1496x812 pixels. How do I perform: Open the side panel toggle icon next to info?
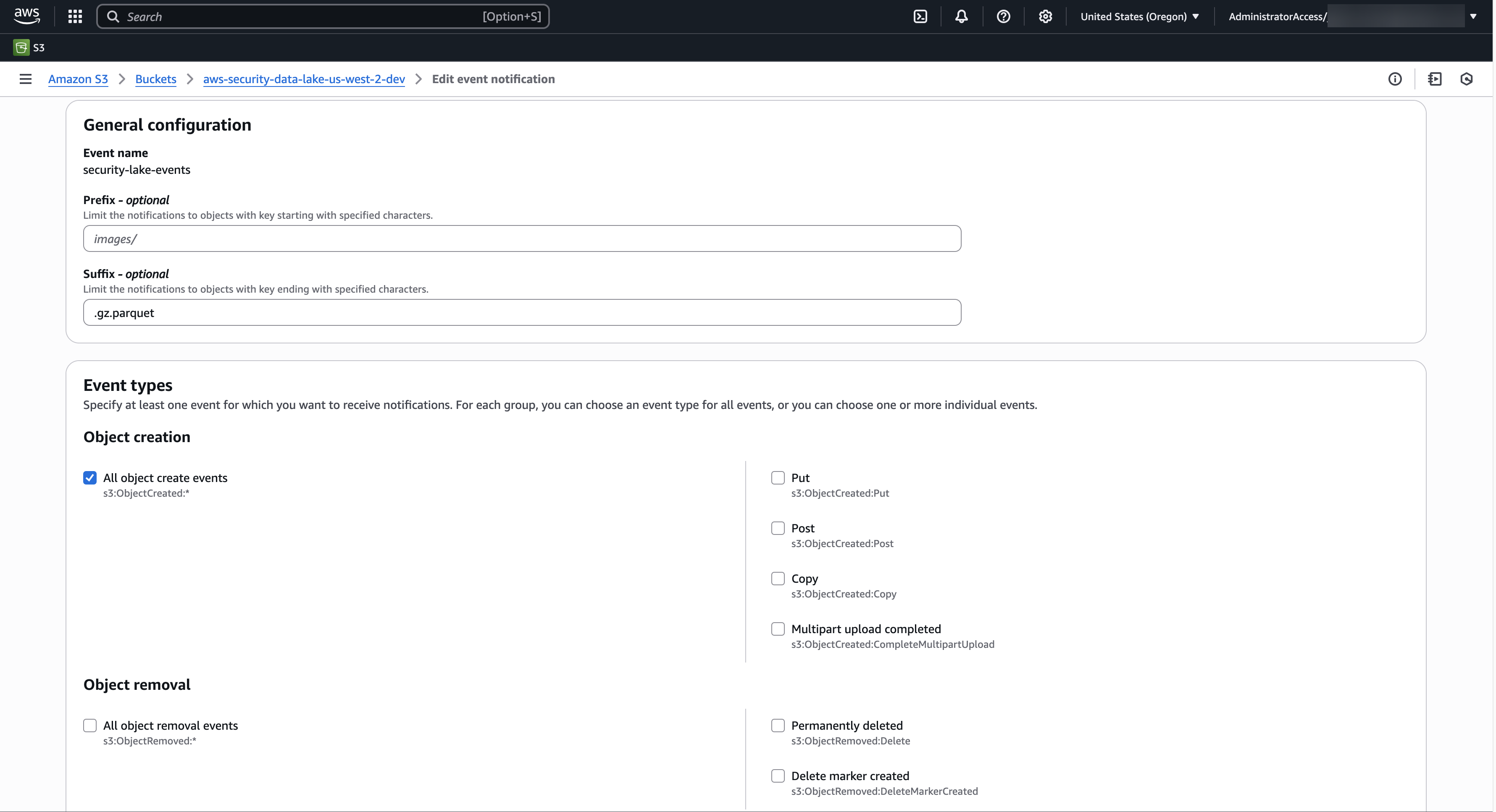tap(1435, 79)
